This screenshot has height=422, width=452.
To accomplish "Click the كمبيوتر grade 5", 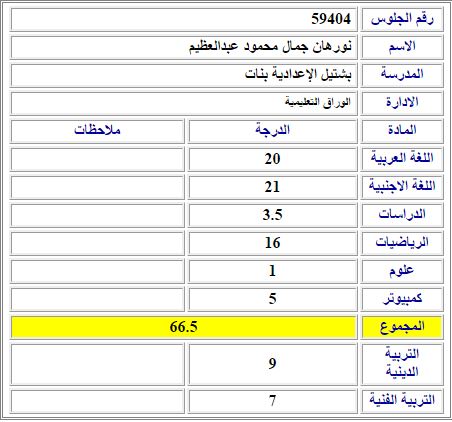I will tap(273, 299).
